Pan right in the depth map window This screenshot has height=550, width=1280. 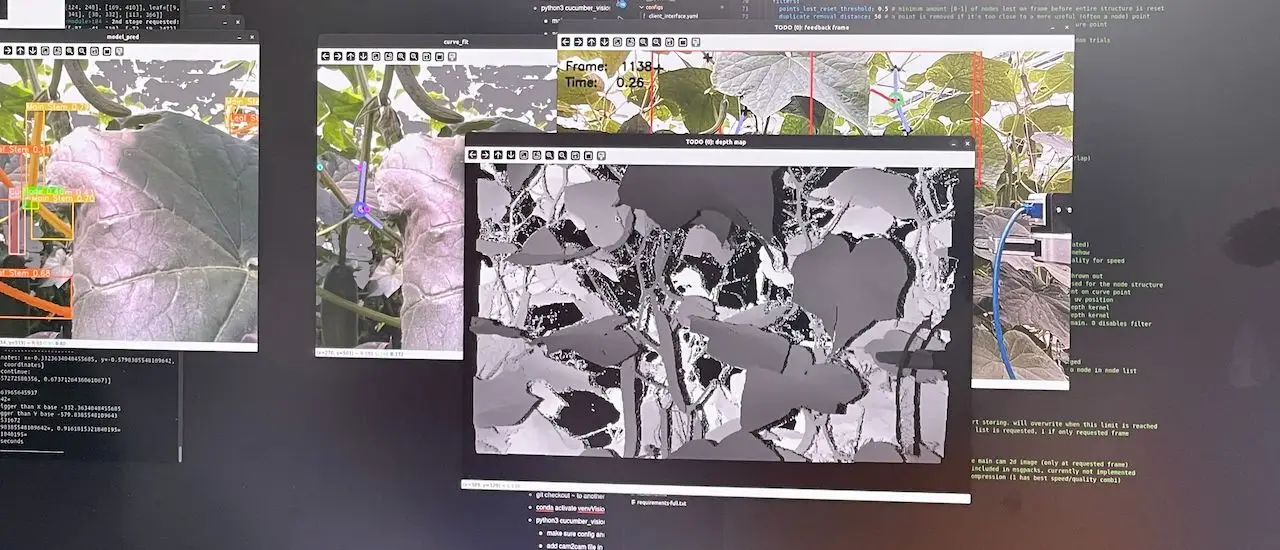tap(485, 155)
